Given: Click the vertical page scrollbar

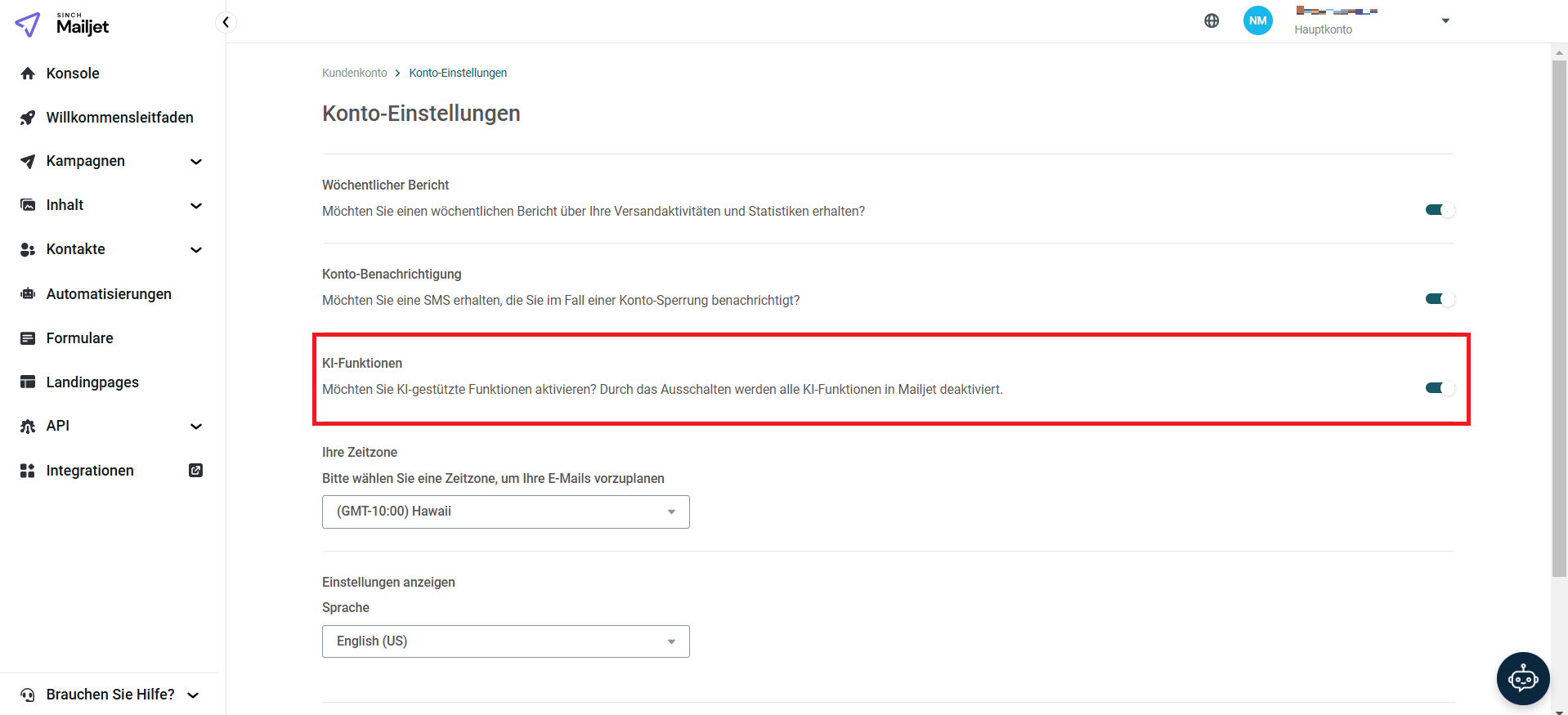Looking at the screenshot, I should pos(1559,319).
